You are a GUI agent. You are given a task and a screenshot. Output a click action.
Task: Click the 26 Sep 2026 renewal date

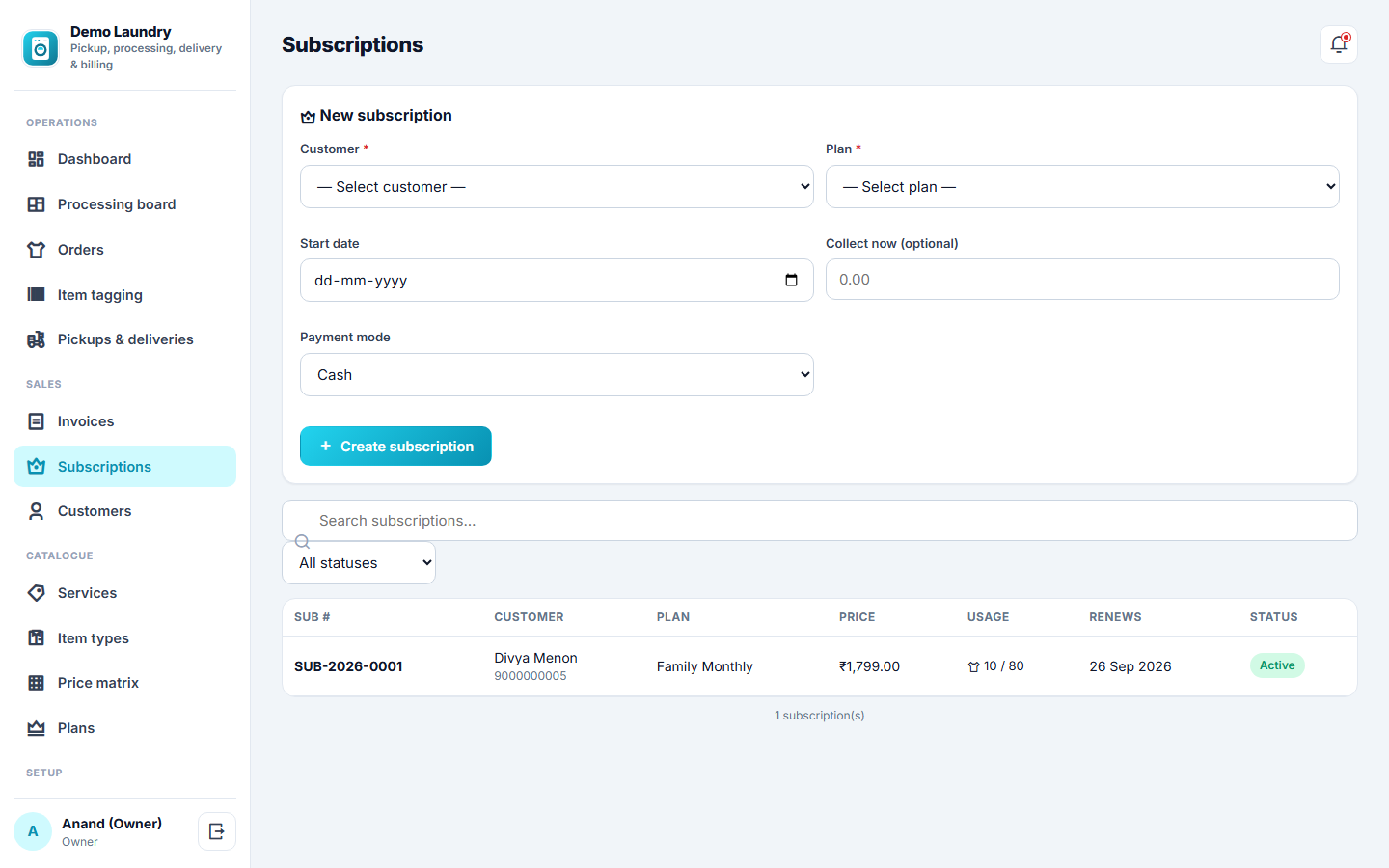[1130, 666]
